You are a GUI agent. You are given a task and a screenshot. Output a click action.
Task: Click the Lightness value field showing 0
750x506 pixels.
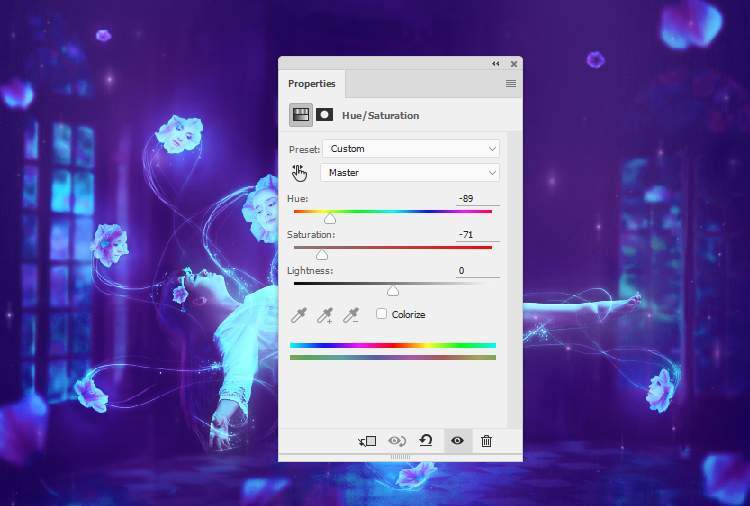[478, 271]
